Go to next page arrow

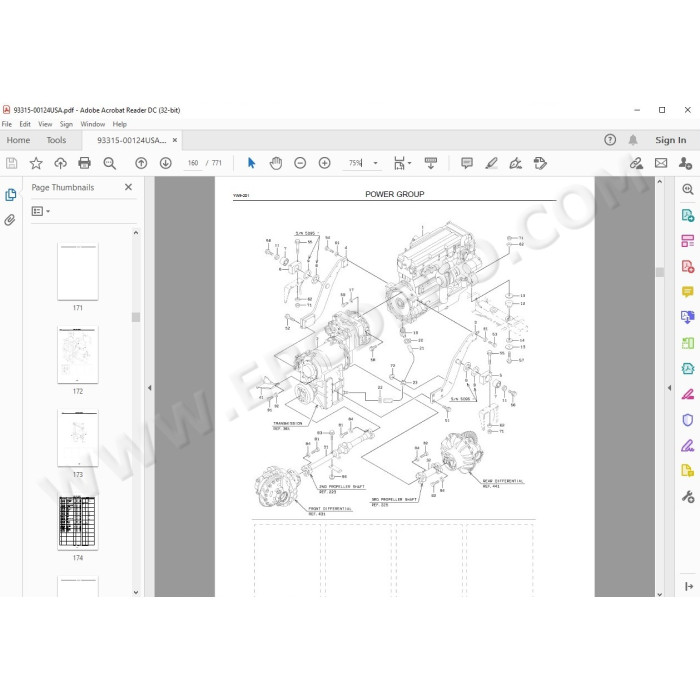166,163
